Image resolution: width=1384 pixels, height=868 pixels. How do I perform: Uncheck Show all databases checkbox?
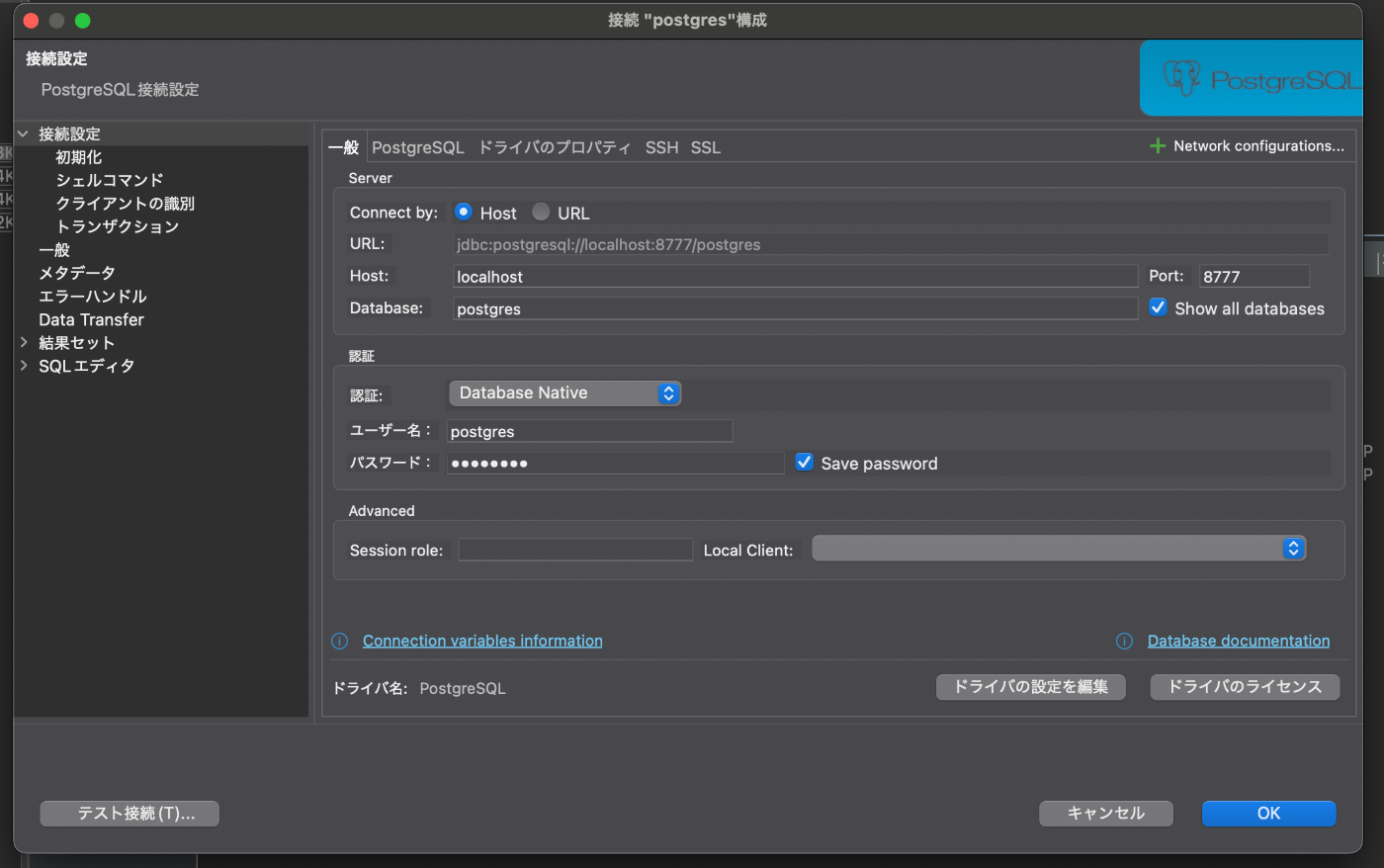pos(1158,307)
